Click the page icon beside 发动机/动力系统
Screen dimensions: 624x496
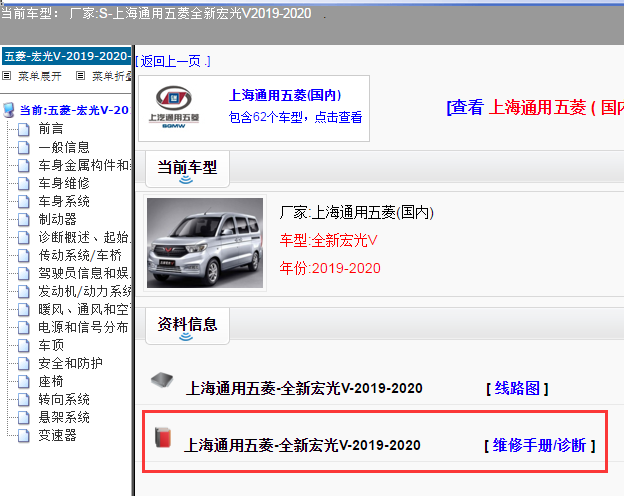point(23,292)
